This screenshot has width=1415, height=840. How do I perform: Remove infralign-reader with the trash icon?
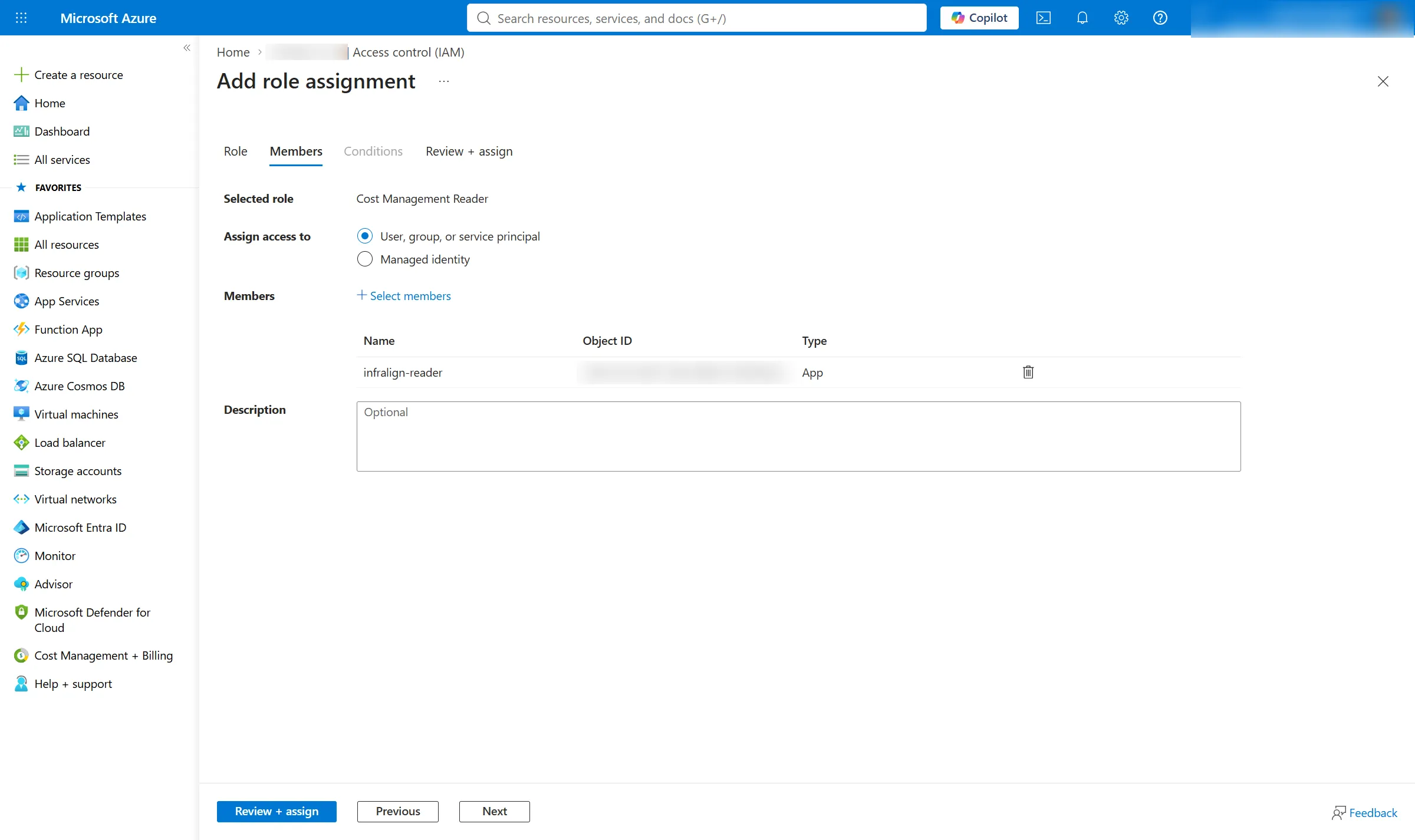tap(1028, 372)
